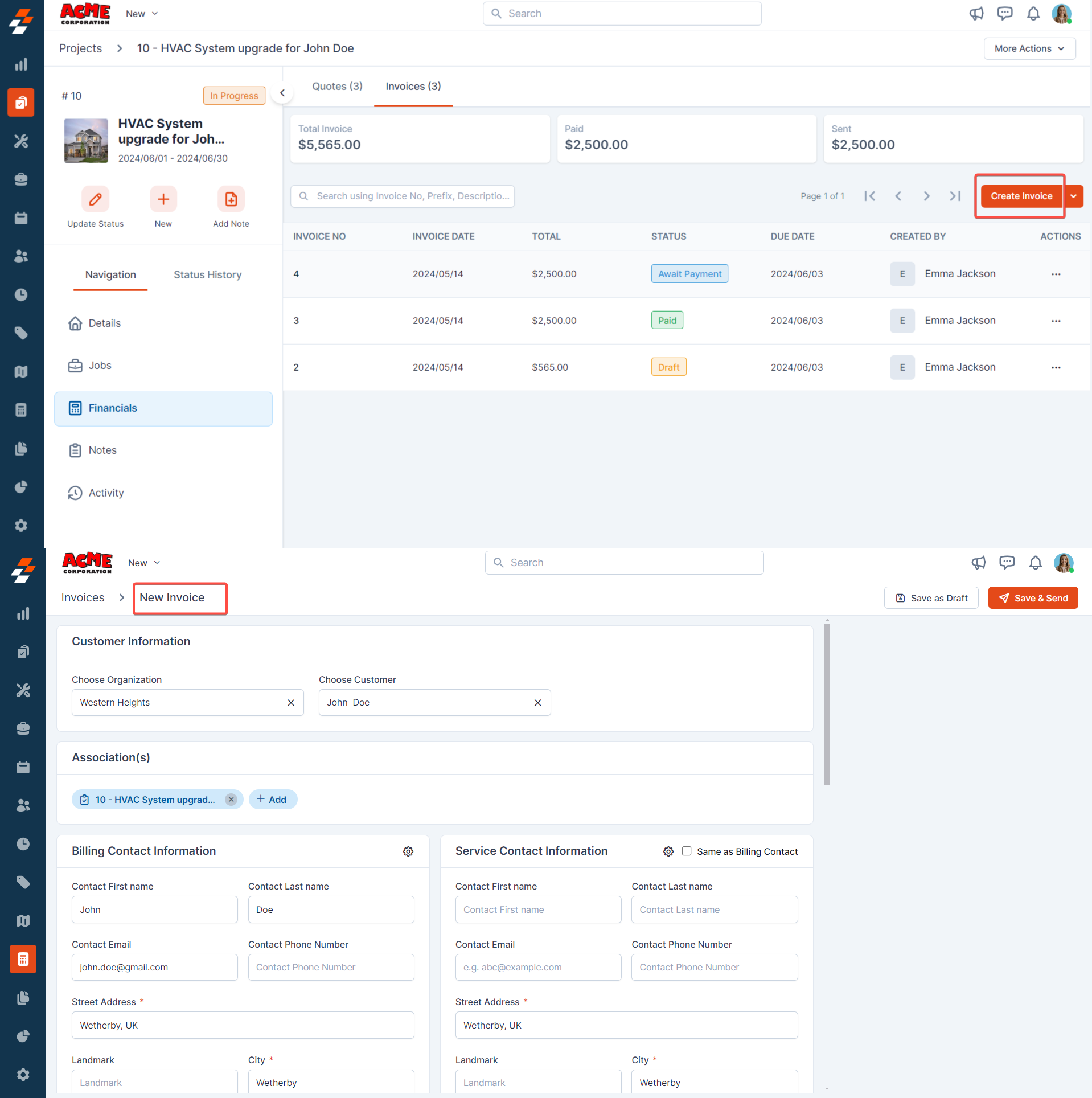This screenshot has width=1092, height=1098.
Task: Click the last page pagination icon
Action: coord(955,196)
